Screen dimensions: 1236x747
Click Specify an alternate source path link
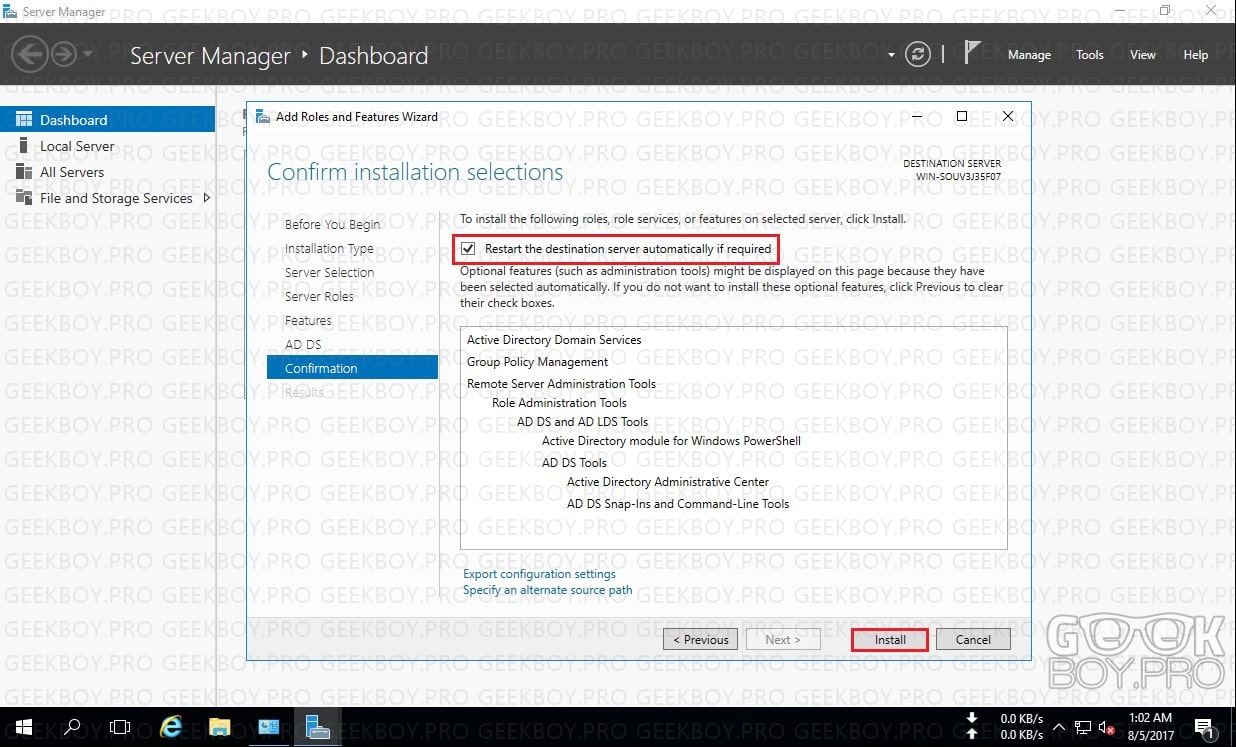547,590
